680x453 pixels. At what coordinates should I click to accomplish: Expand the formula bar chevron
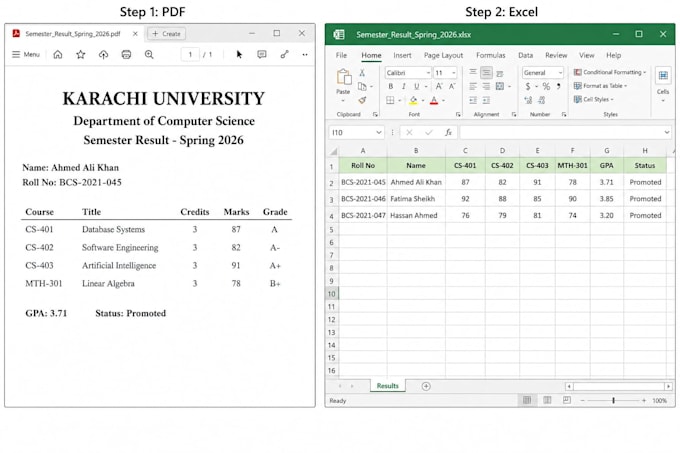coord(667,132)
